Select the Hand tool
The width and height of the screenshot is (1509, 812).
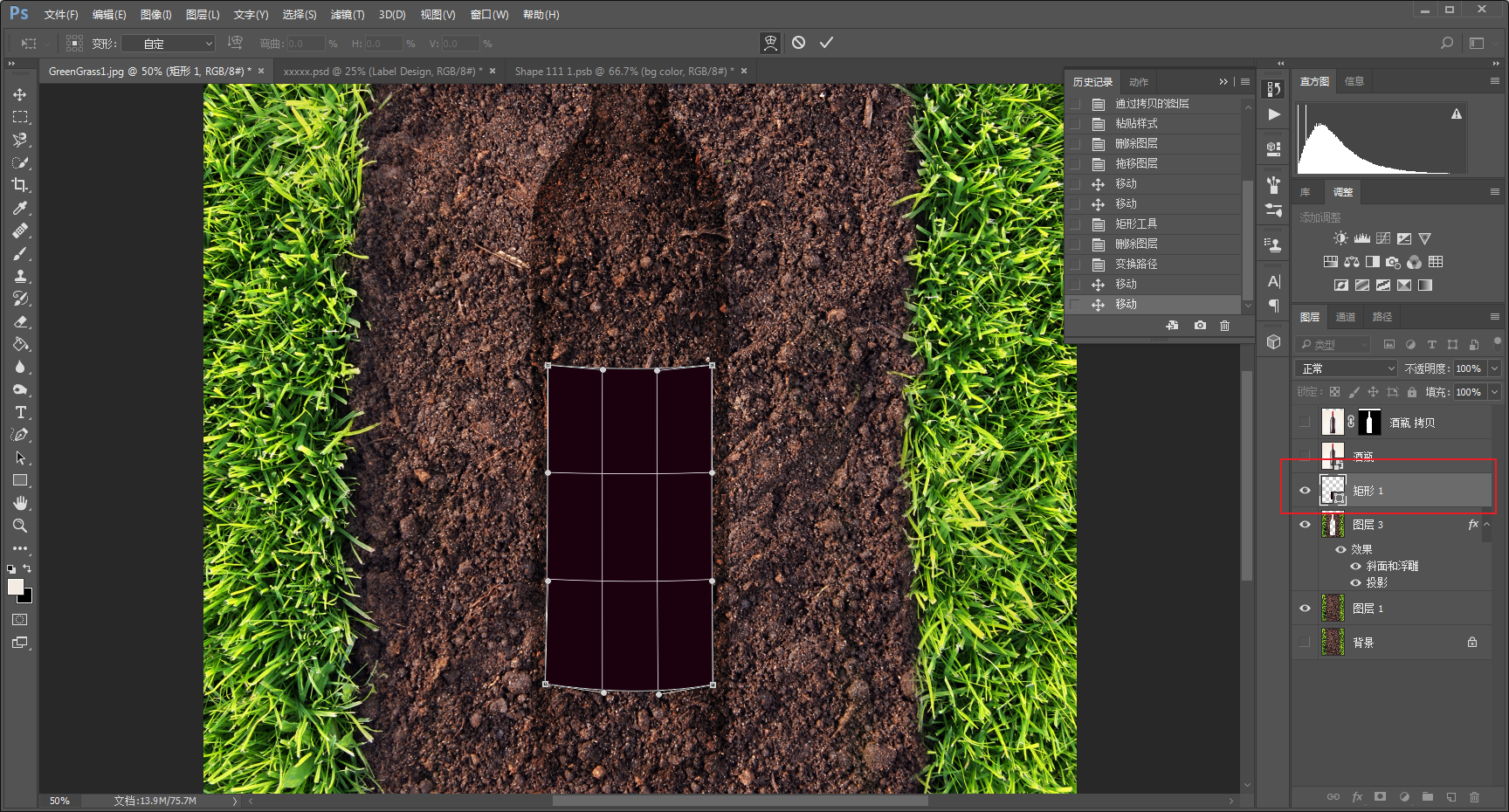pyautogui.click(x=20, y=503)
